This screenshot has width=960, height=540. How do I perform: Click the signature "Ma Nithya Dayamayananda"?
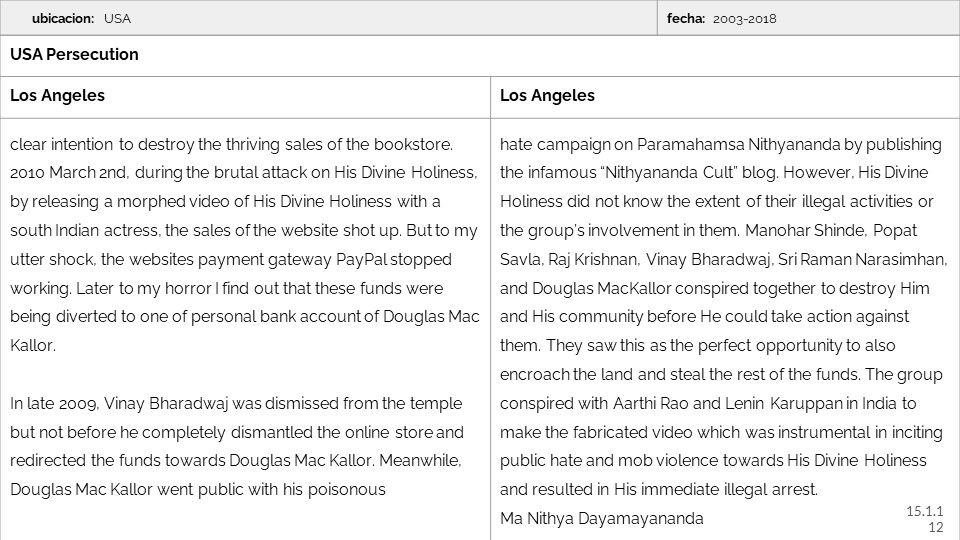click(x=601, y=519)
